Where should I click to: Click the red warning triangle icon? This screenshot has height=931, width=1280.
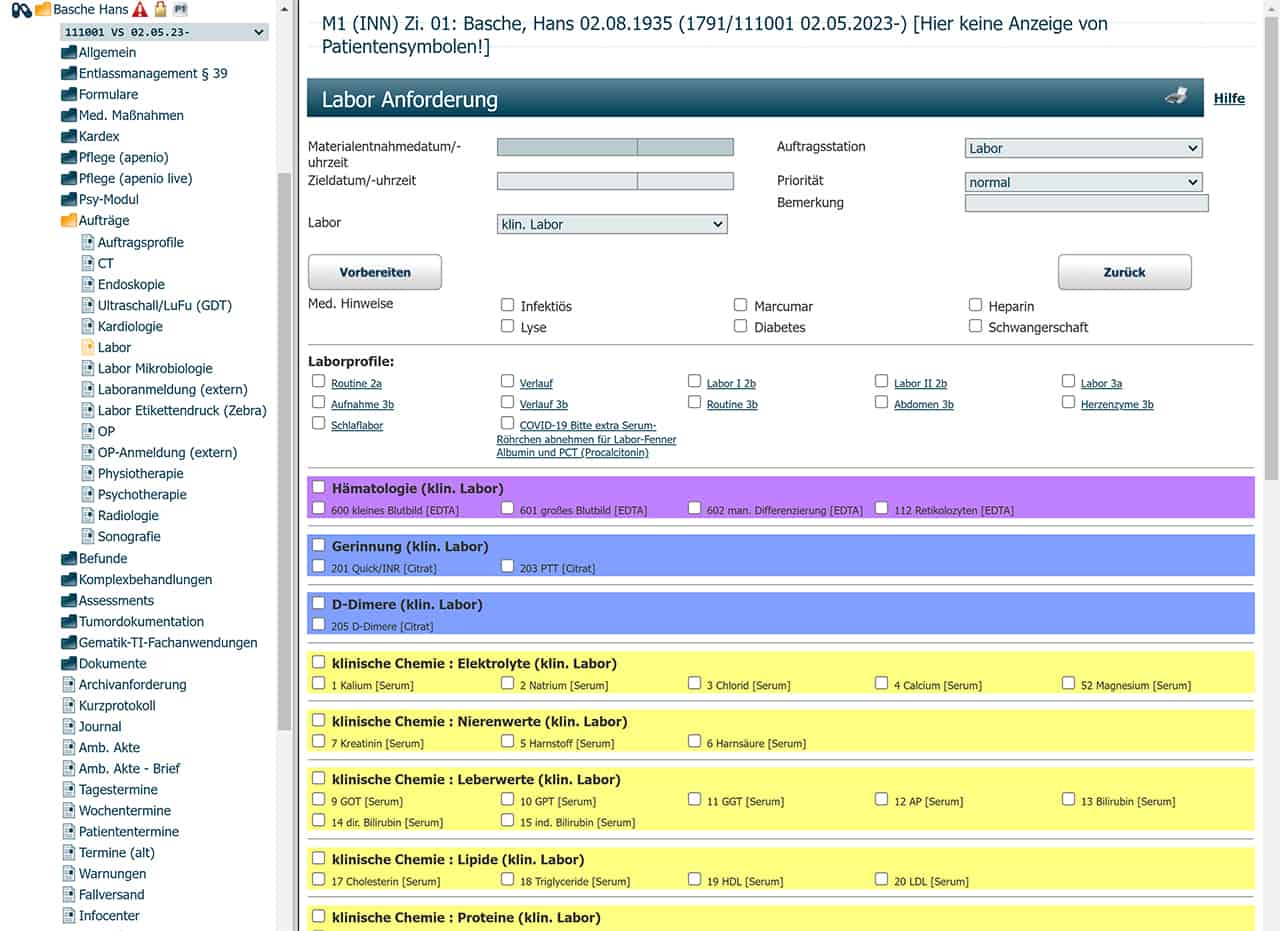point(139,10)
